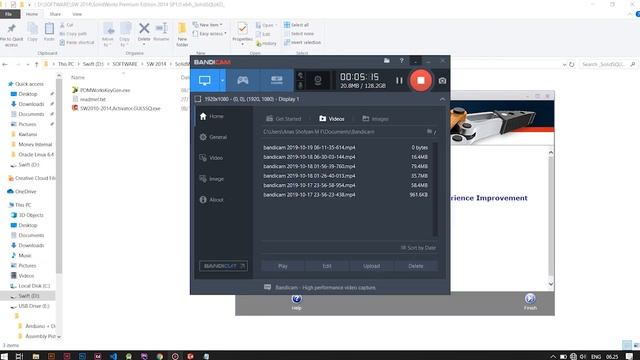Switch to Bandicam game recording mode

(x=242, y=80)
